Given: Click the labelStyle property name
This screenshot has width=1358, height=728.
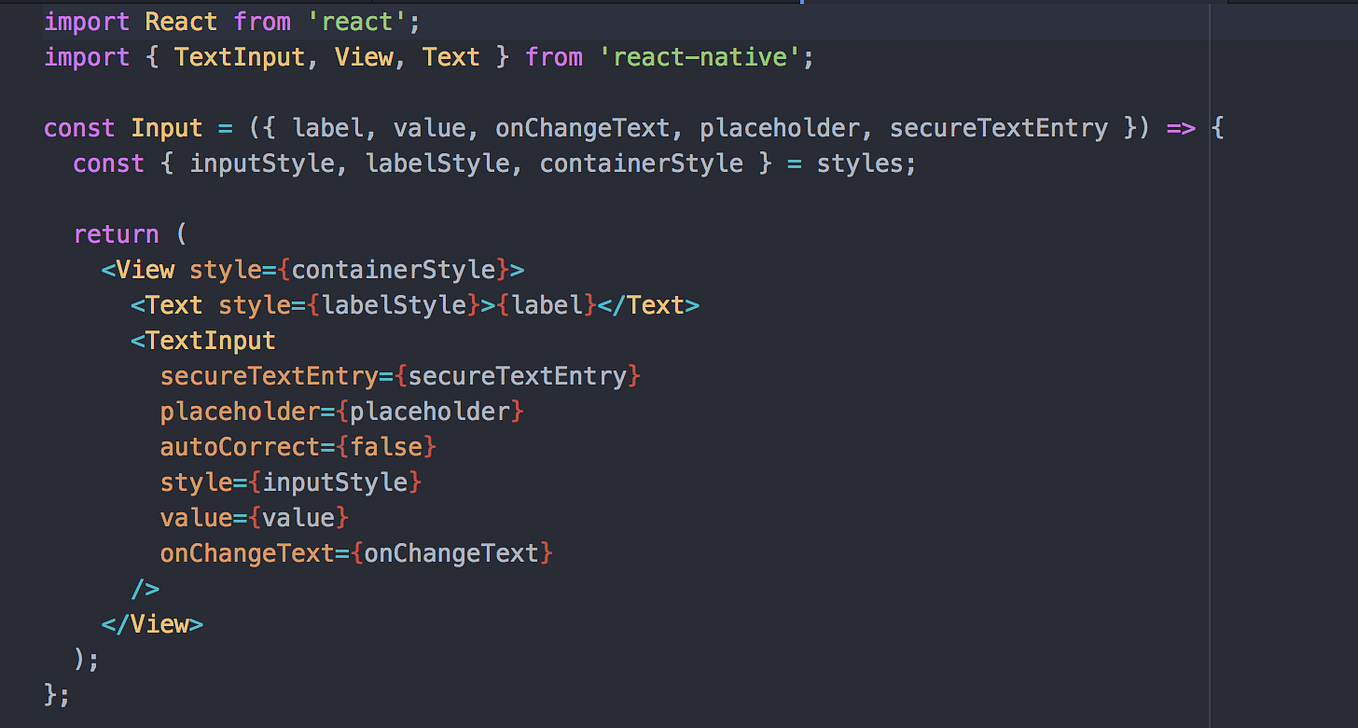Looking at the screenshot, I should (x=433, y=163).
